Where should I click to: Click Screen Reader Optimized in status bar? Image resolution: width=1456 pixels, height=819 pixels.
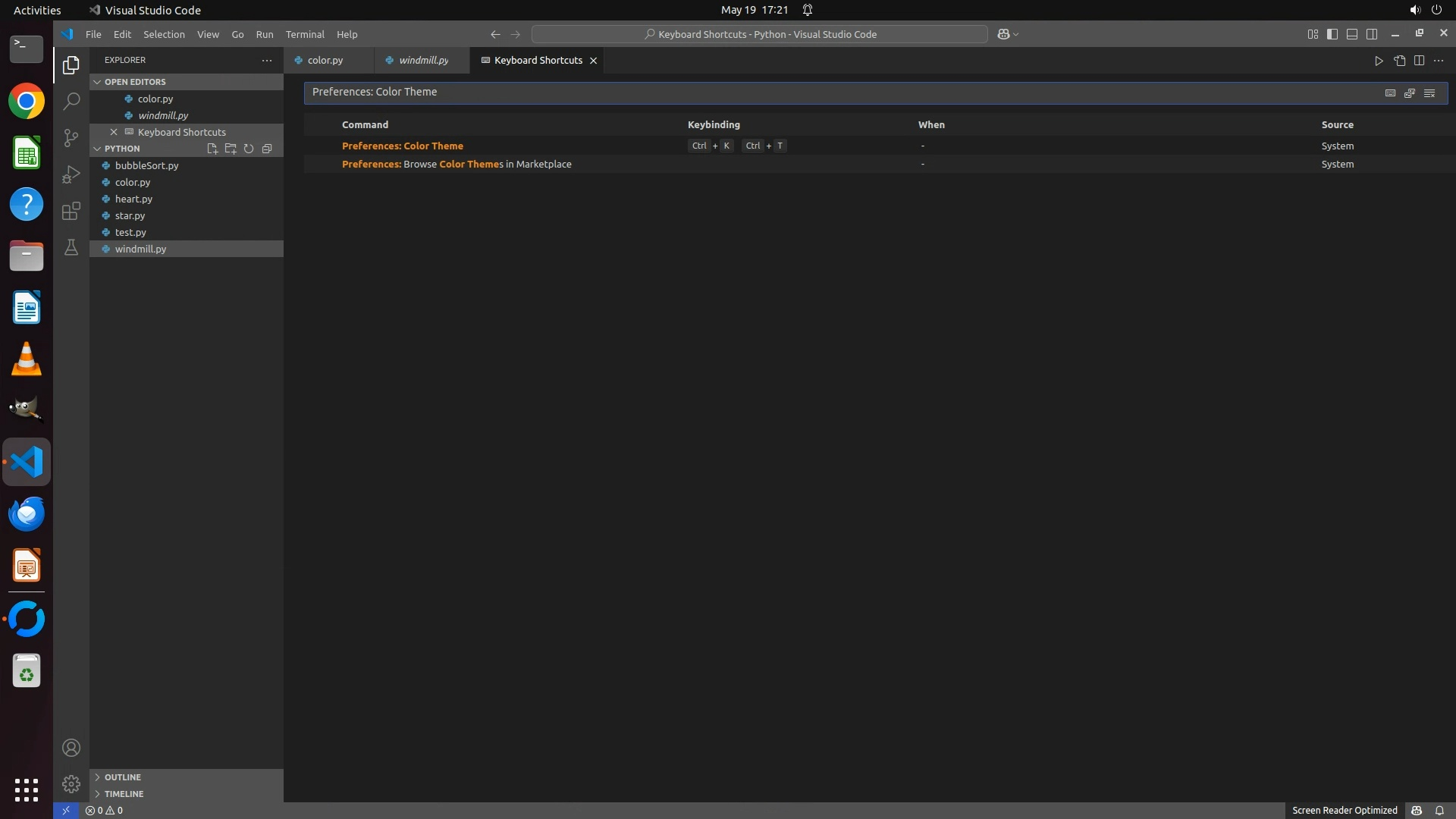[1345, 810]
